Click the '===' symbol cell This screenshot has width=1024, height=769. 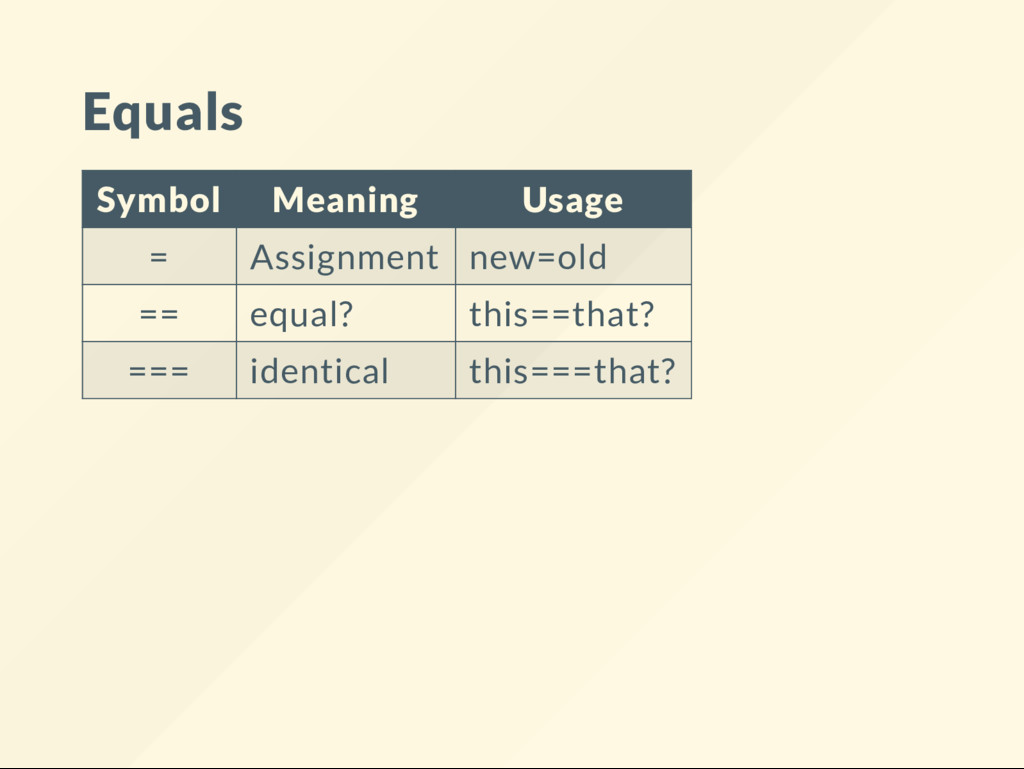point(159,370)
